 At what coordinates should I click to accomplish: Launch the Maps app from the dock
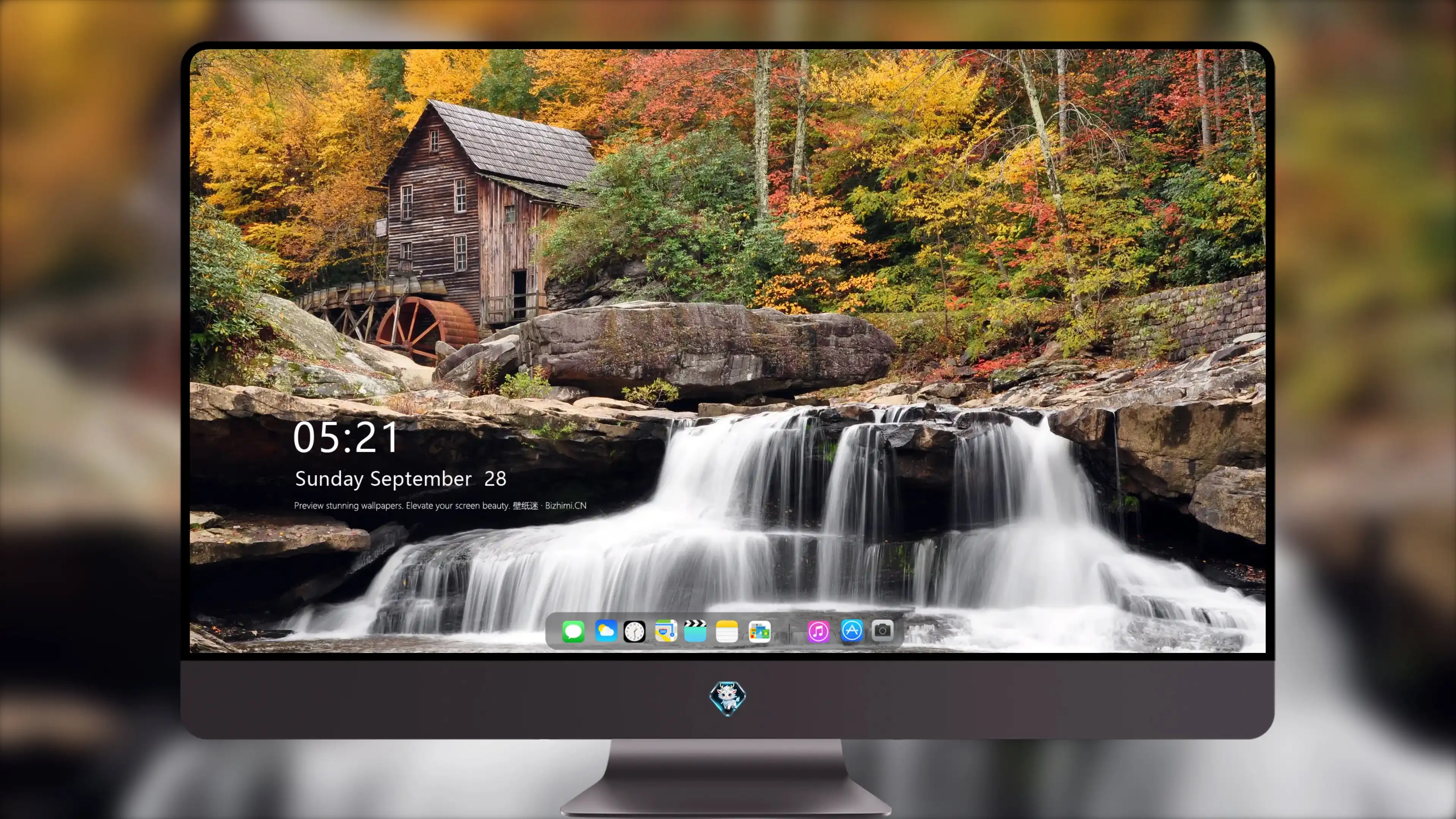[x=666, y=631]
